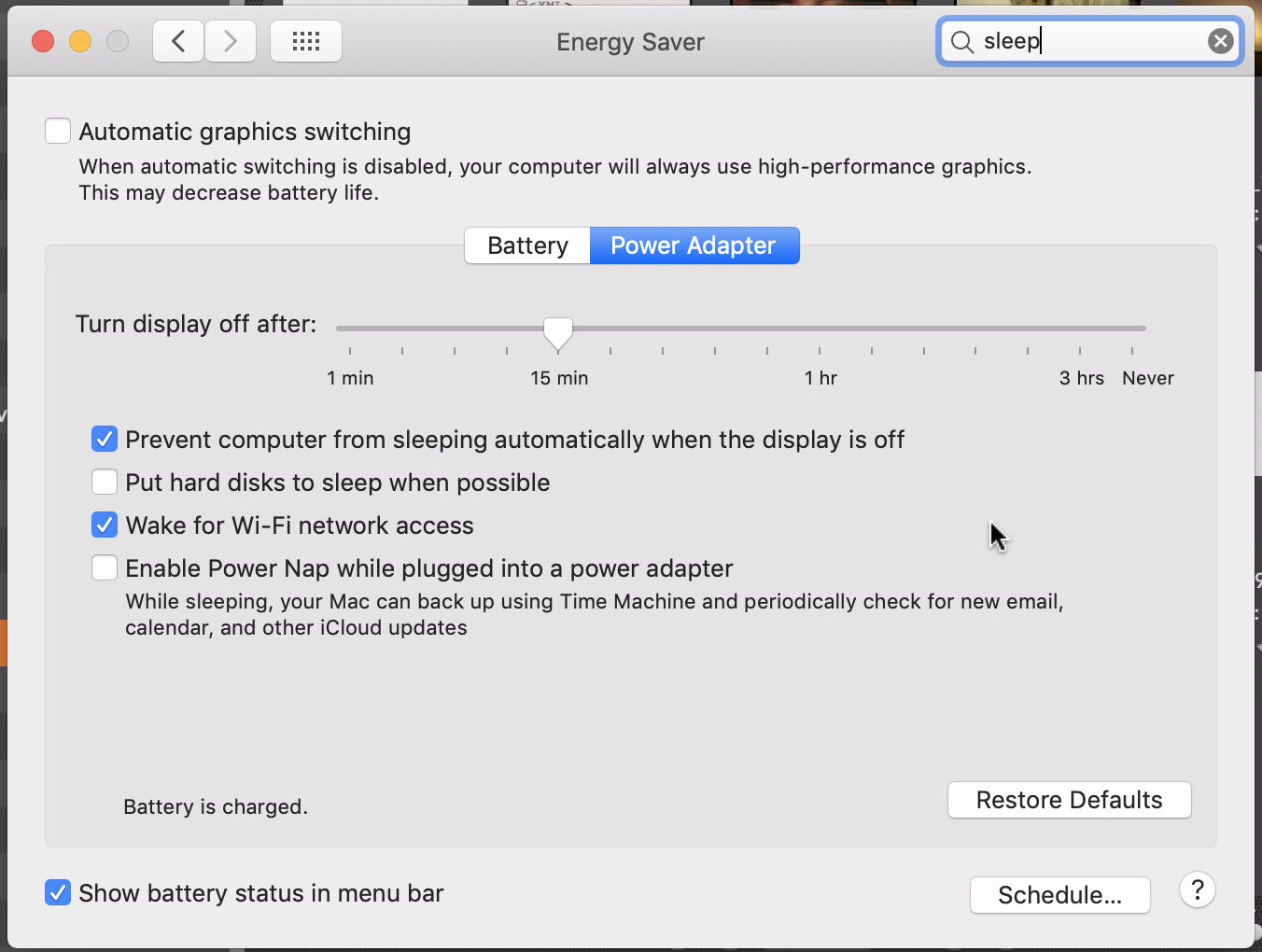Minimize window with yellow button
The width and height of the screenshot is (1262, 952).
tap(80, 42)
